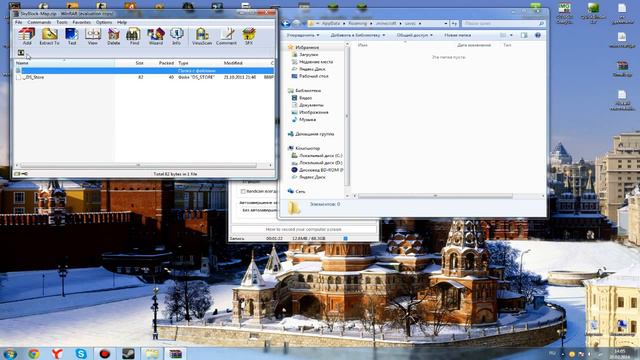The image size is (640, 360).
Task: Select Домашняя группа in Explorer sidebar
Action: pyautogui.click(x=314, y=134)
